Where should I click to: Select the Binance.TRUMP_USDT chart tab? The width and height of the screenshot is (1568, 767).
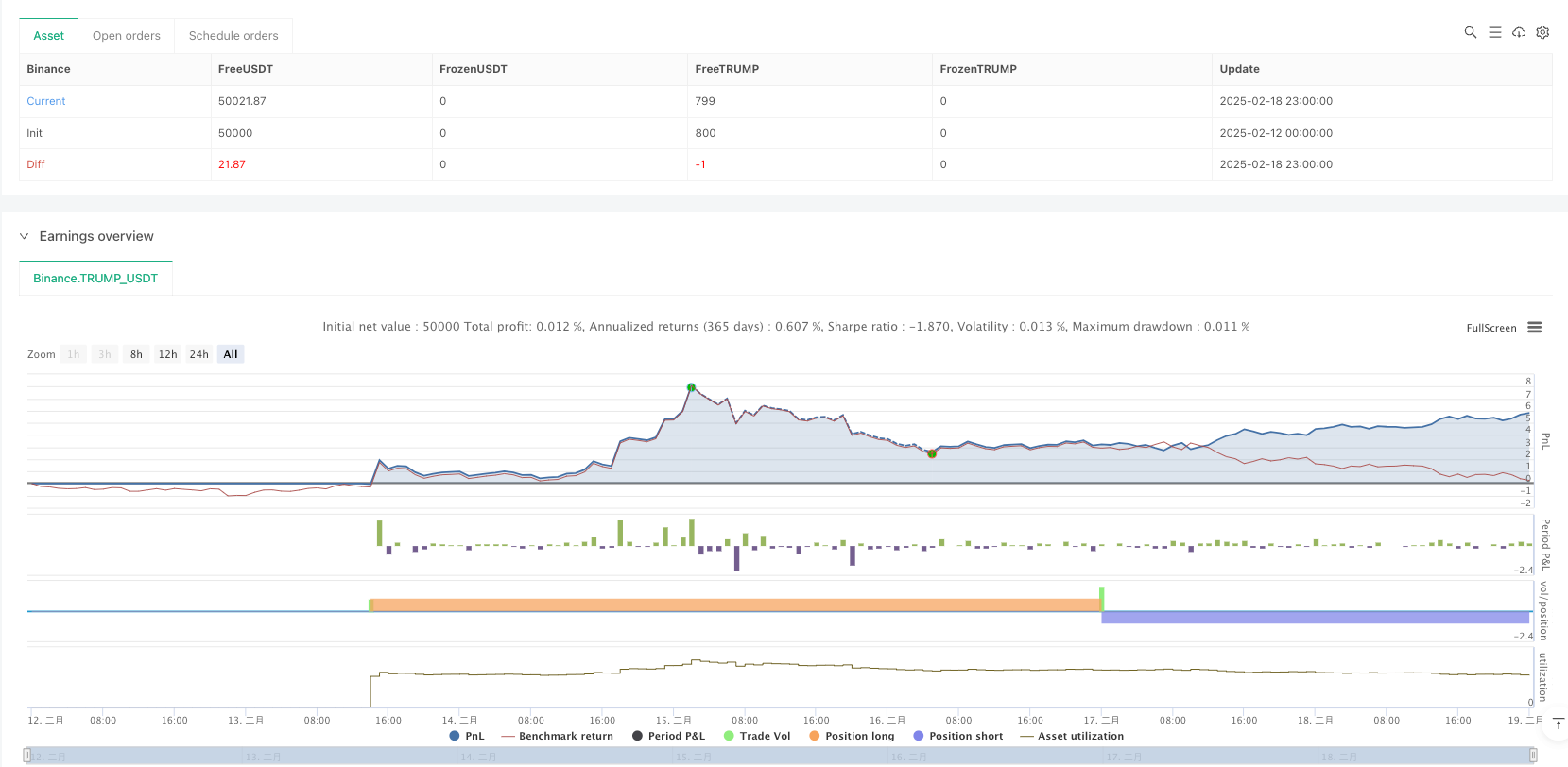pyautogui.click(x=95, y=279)
